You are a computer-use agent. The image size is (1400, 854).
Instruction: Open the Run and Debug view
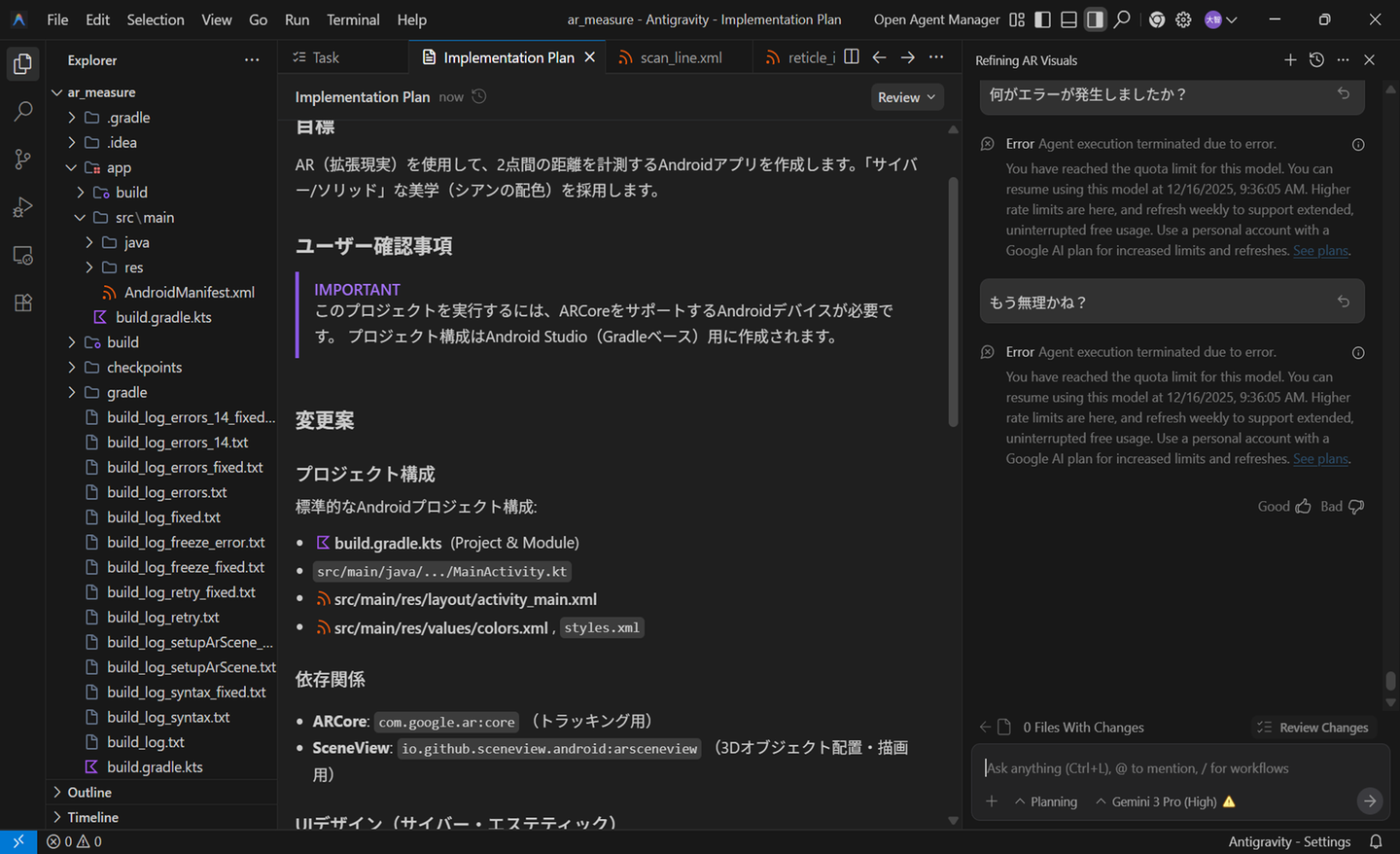coord(23,207)
